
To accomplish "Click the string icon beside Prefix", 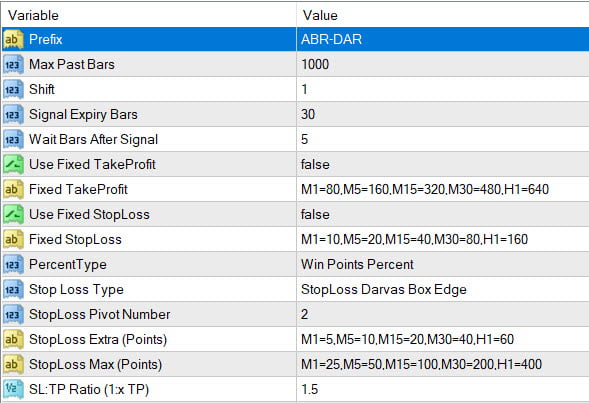I will (x=13, y=39).
